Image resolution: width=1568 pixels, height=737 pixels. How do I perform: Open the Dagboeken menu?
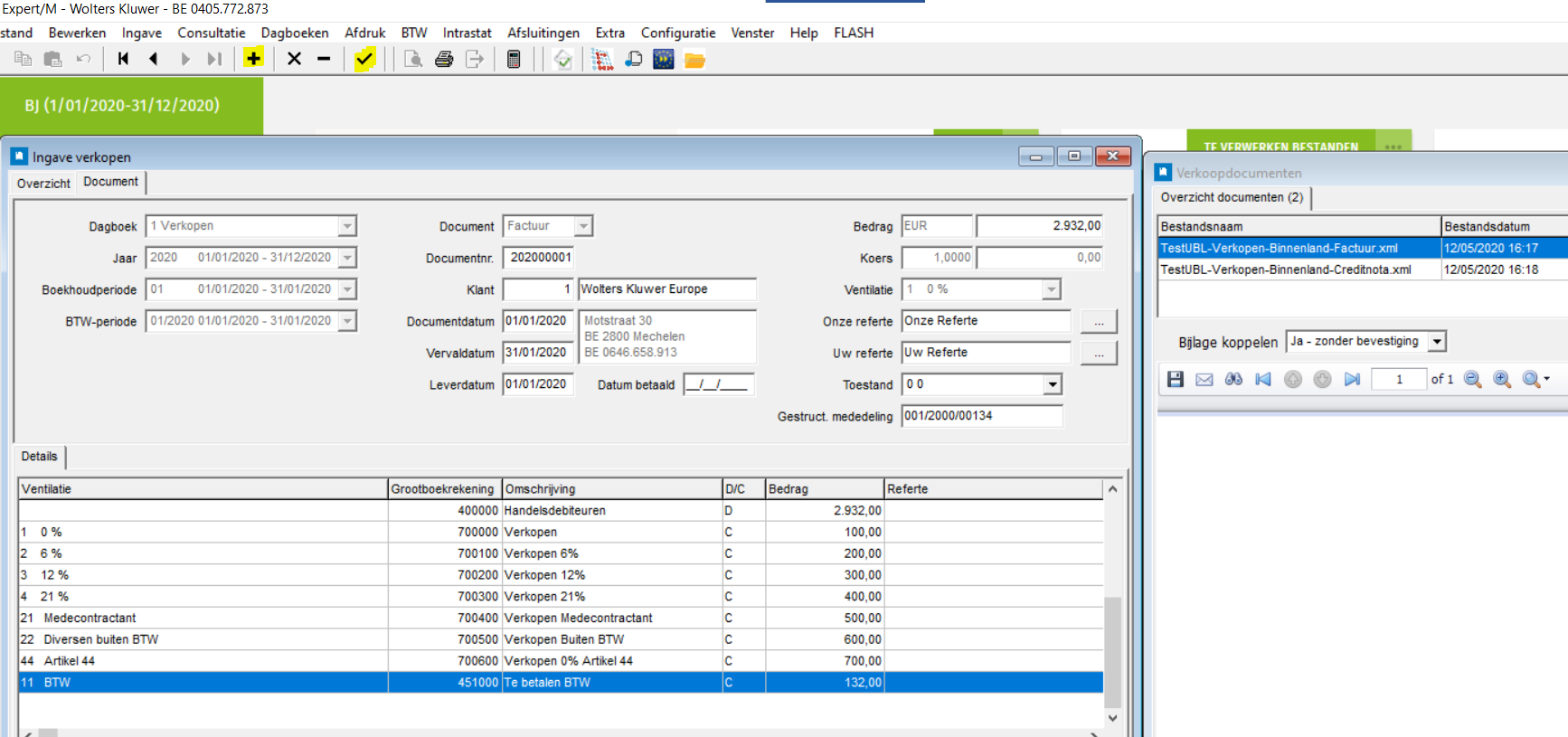tap(295, 33)
